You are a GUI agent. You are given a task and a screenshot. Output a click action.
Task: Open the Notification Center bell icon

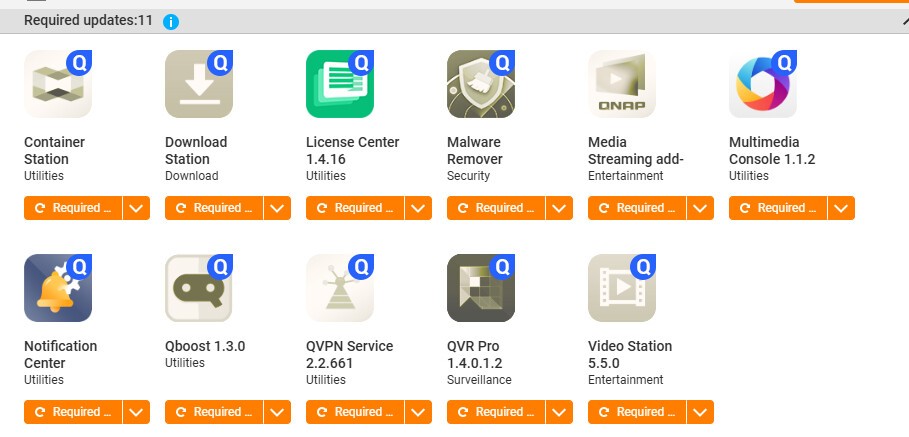tap(58, 288)
